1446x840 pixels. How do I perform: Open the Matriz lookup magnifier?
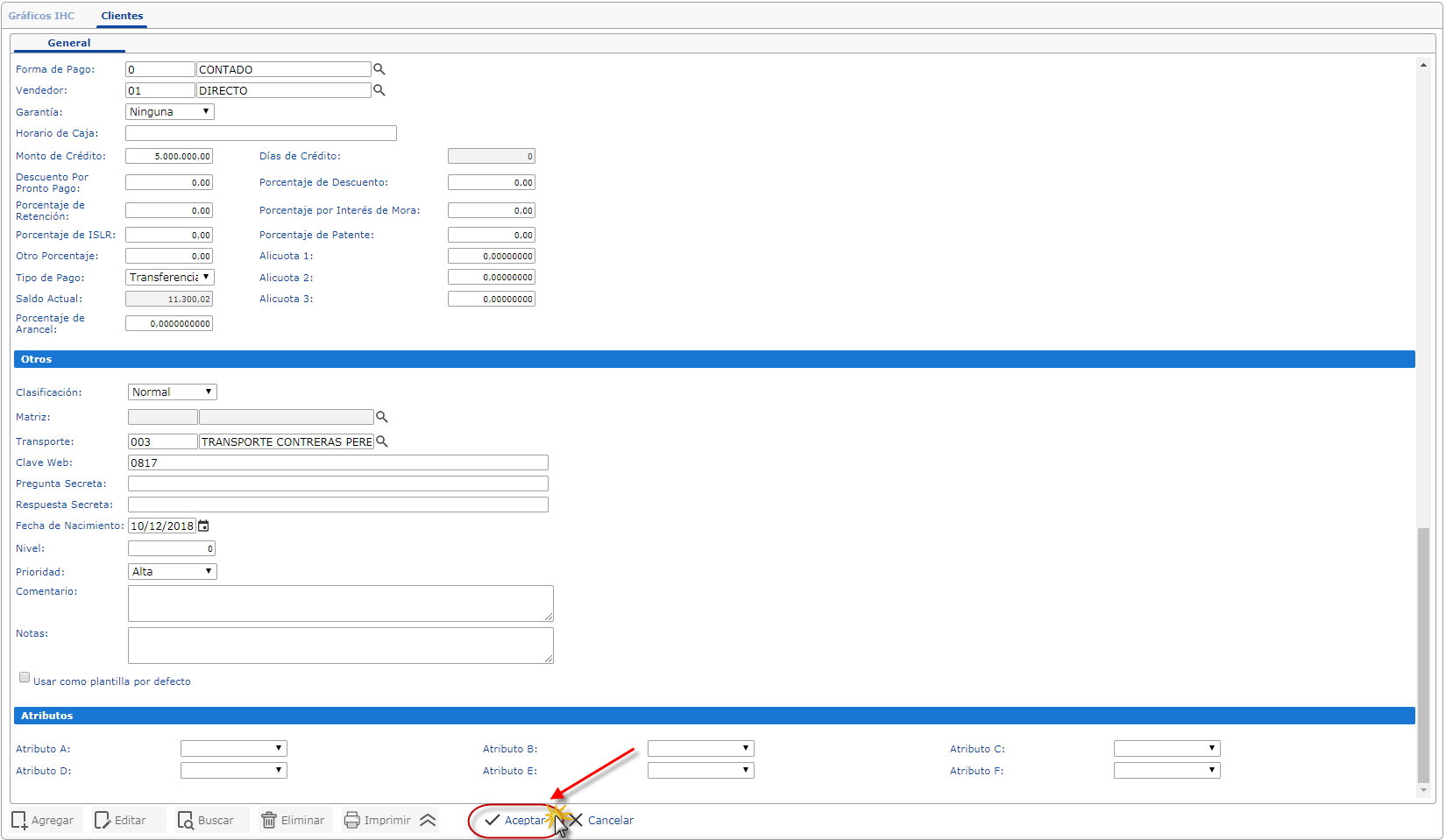382,417
